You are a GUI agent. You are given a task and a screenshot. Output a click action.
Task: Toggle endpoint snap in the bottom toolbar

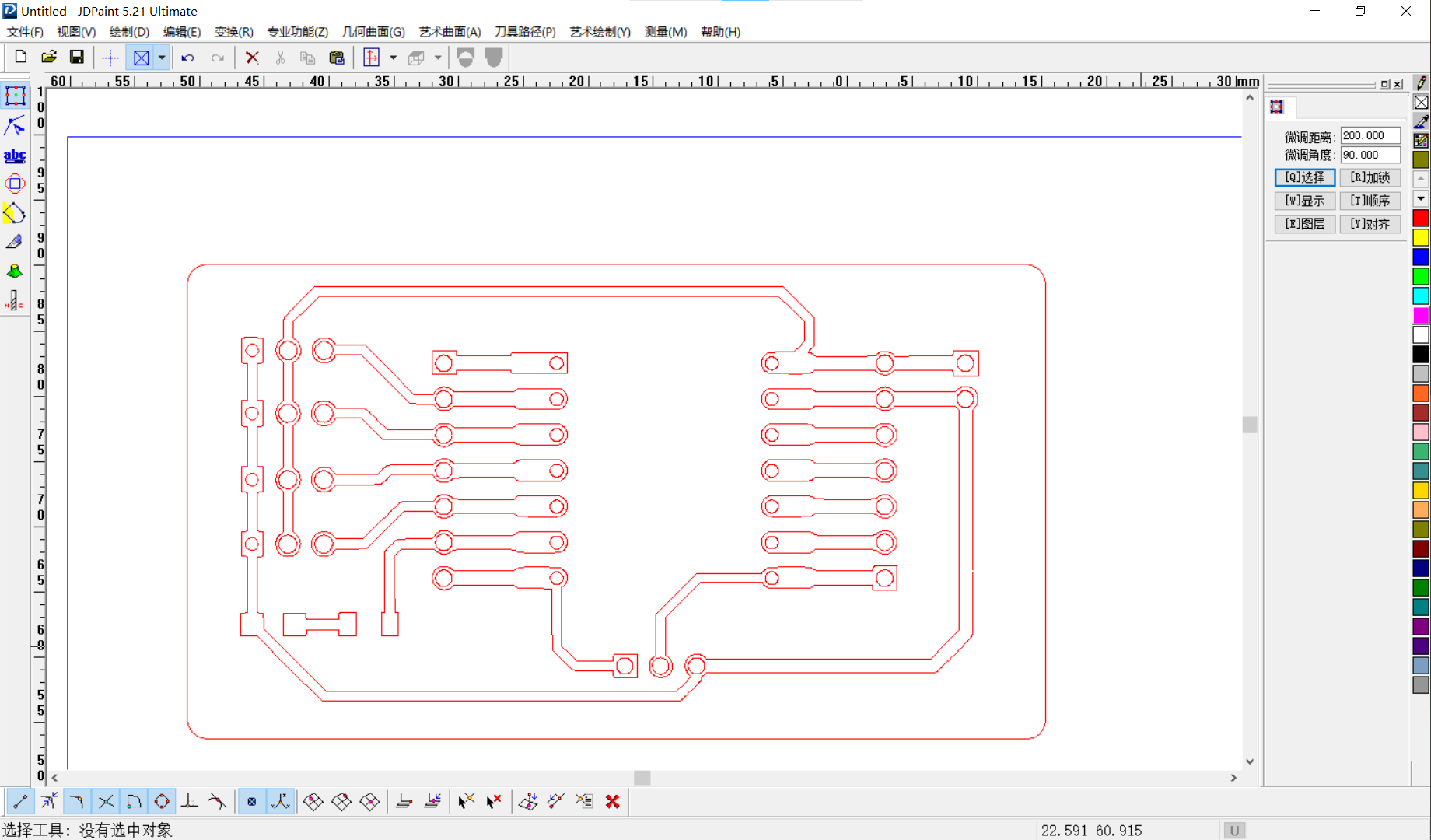[x=20, y=801]
